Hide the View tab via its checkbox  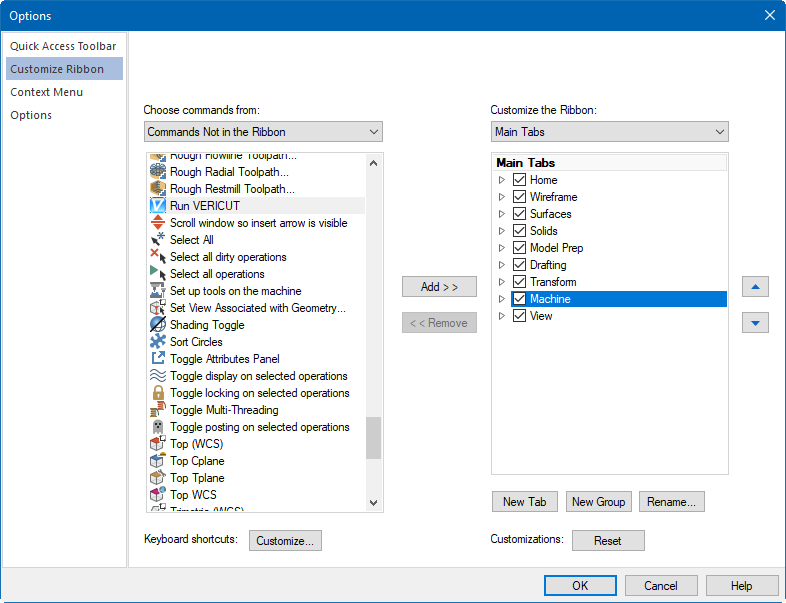(x=519, y=316)
